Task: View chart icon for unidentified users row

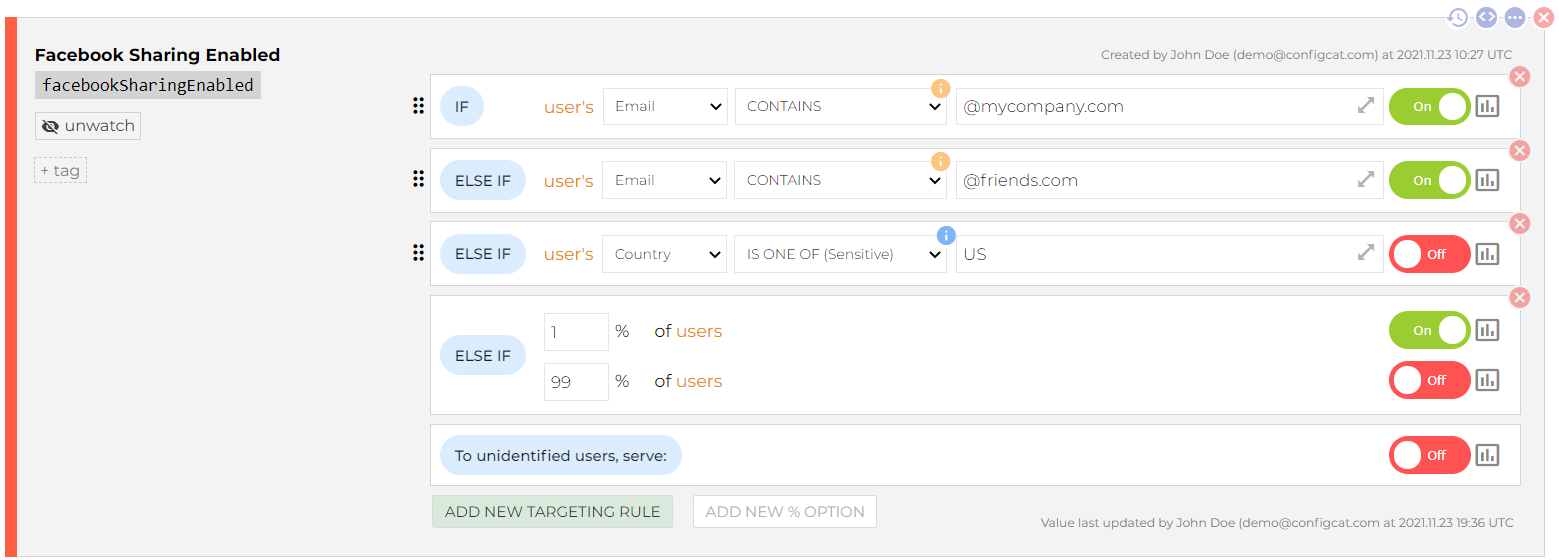Action: [1487, 455]
